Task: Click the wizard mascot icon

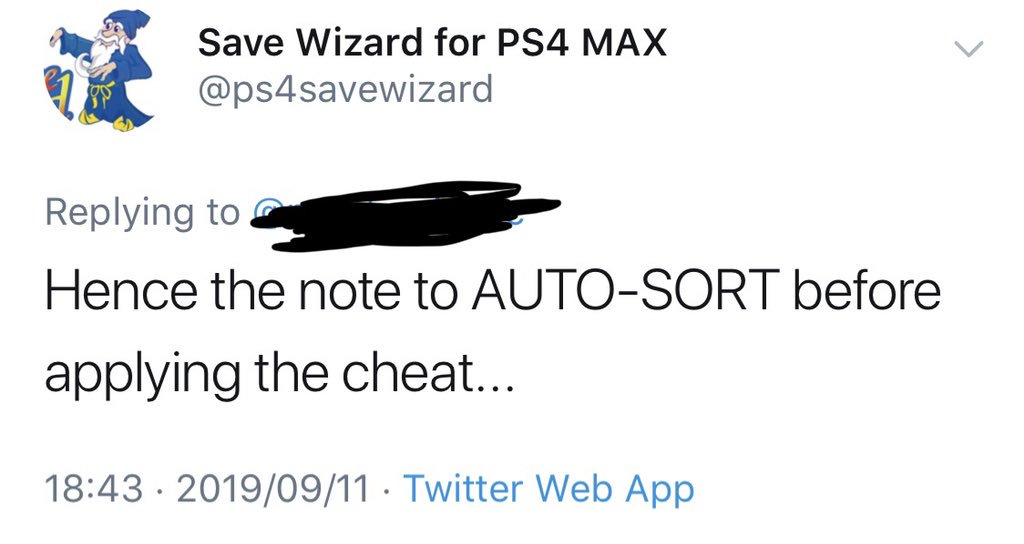Action: pos(100,72)
